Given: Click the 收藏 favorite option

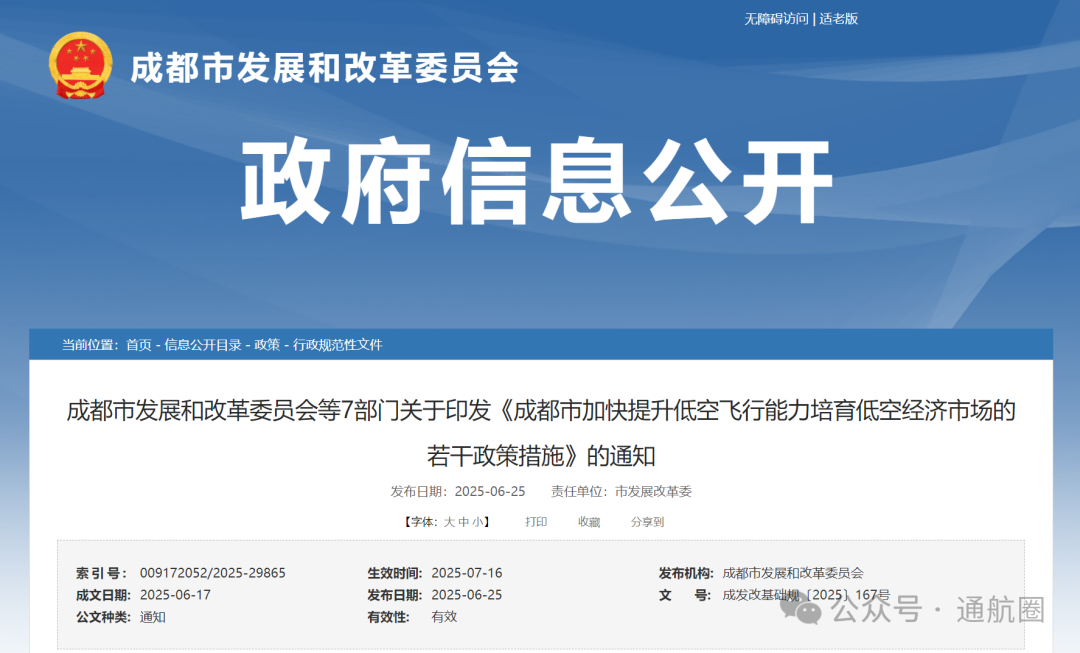Looking at the screenshot, I should tap(589, 521).
